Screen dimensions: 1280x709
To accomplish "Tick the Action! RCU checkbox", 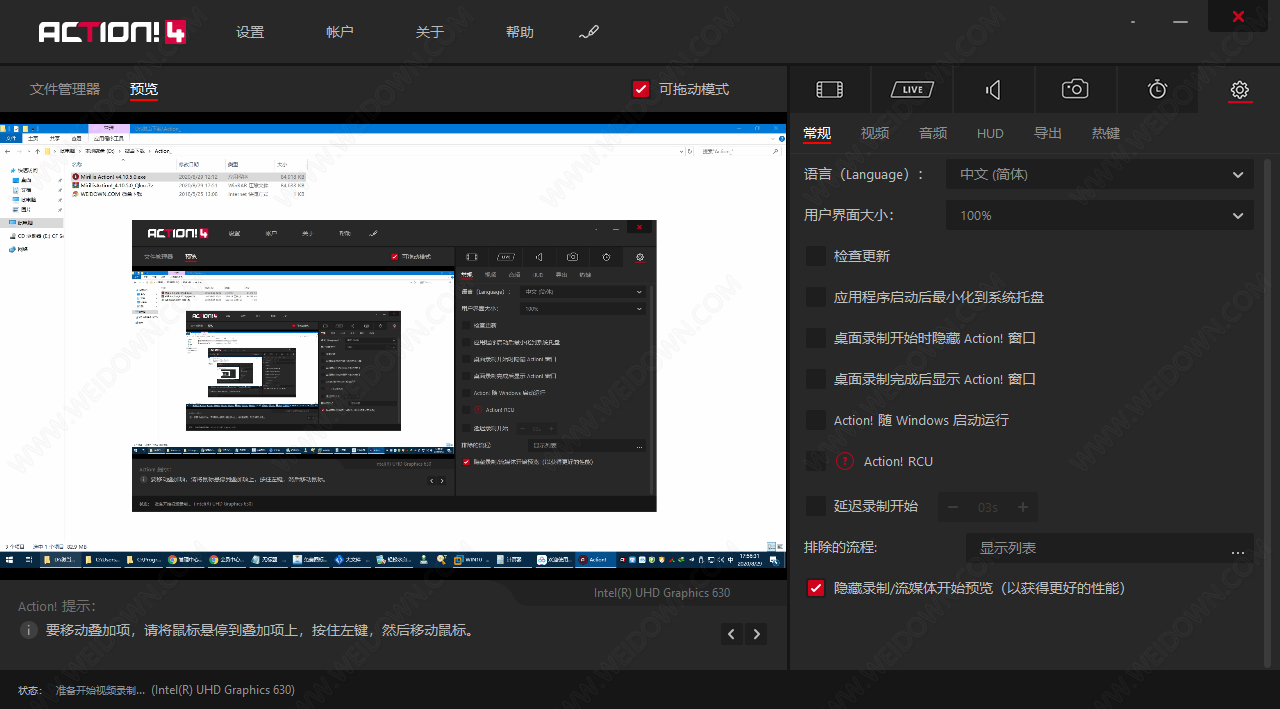I will (x=816, y=461).
